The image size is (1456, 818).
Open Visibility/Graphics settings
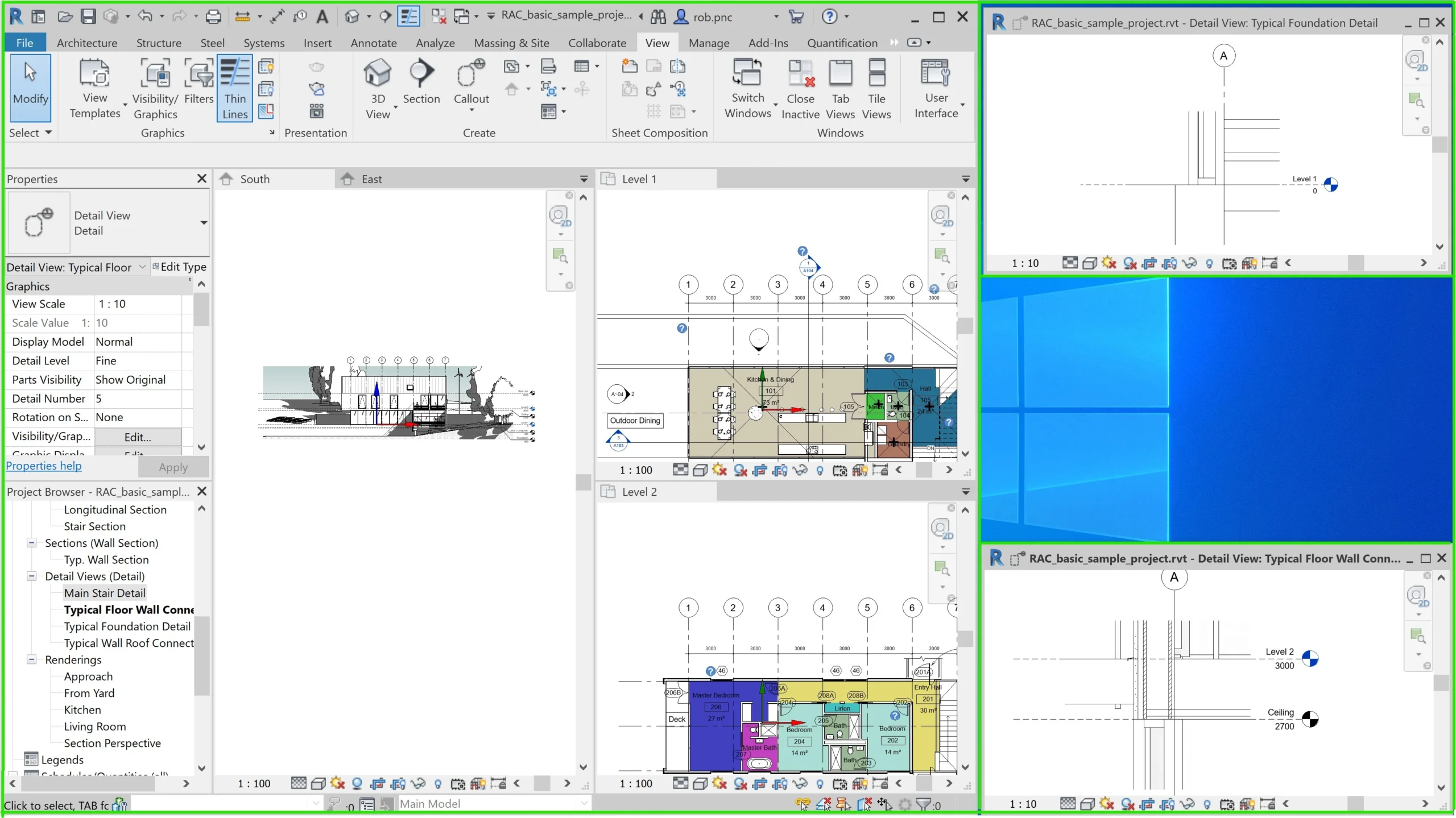coord(155,89)
